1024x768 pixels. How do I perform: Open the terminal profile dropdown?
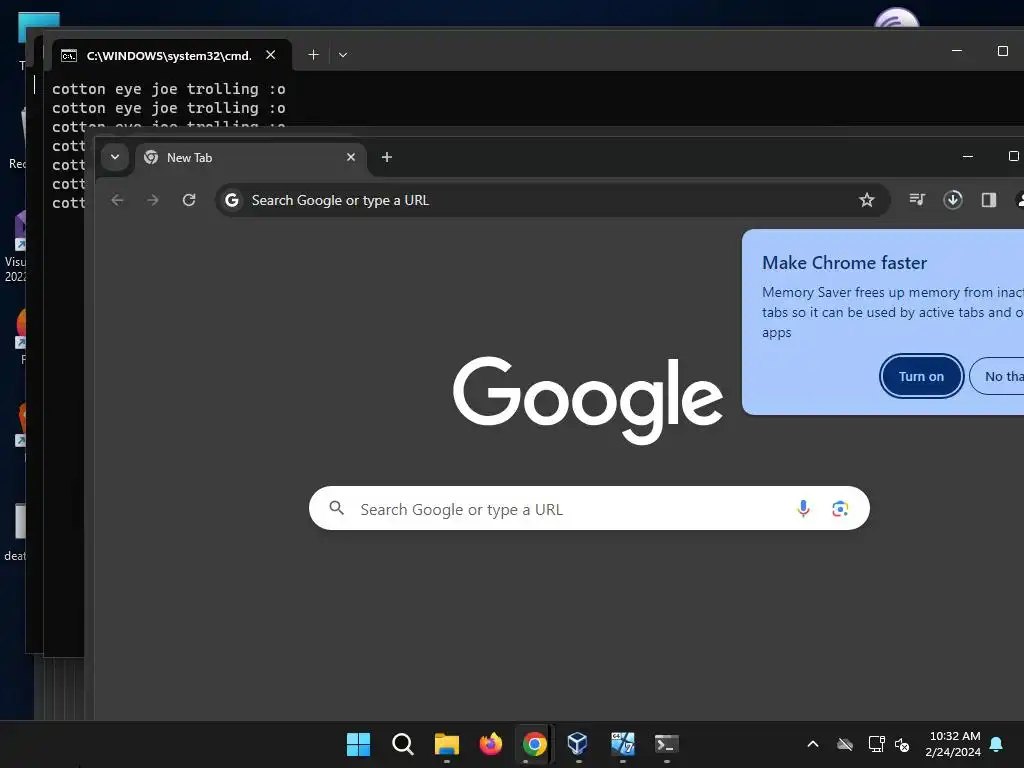[343, 55]
